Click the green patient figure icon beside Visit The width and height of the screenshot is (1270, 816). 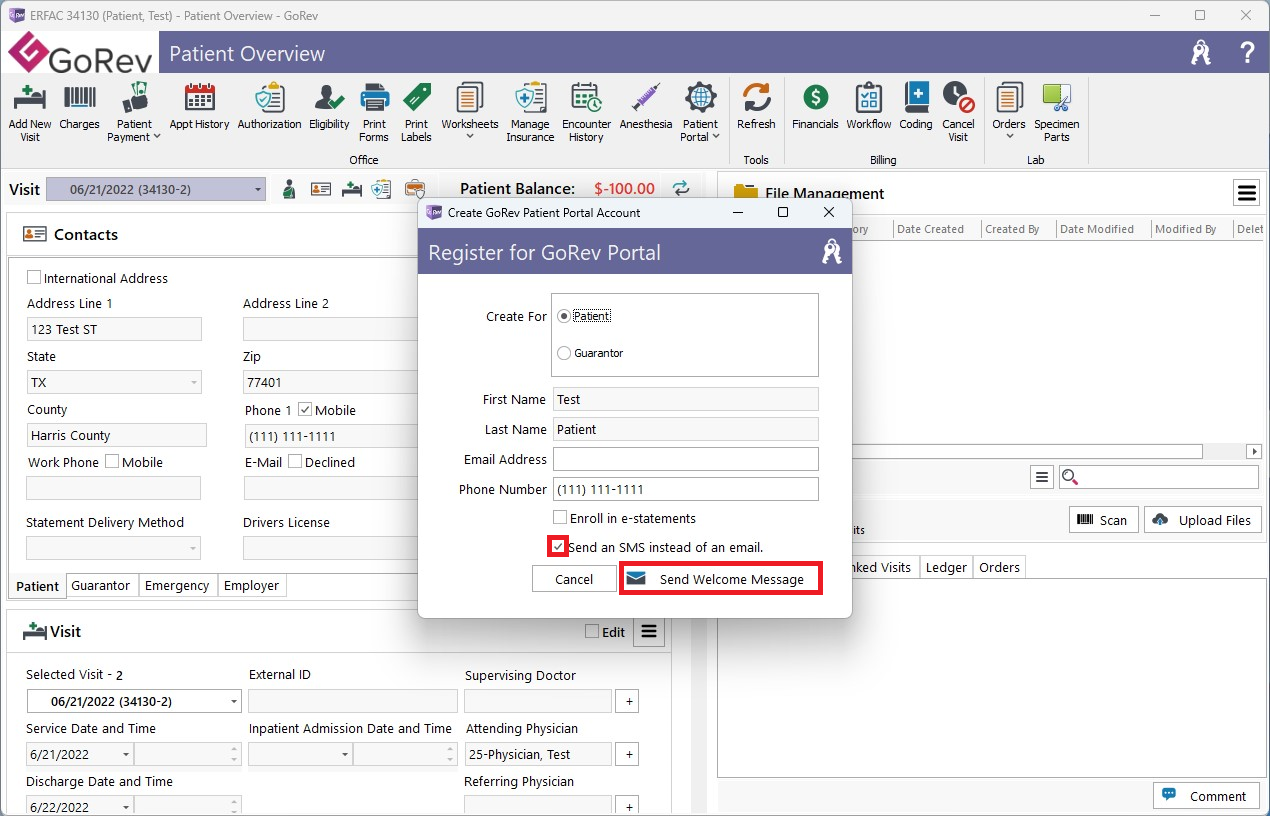pyautogui.click(x=289, y=189)
